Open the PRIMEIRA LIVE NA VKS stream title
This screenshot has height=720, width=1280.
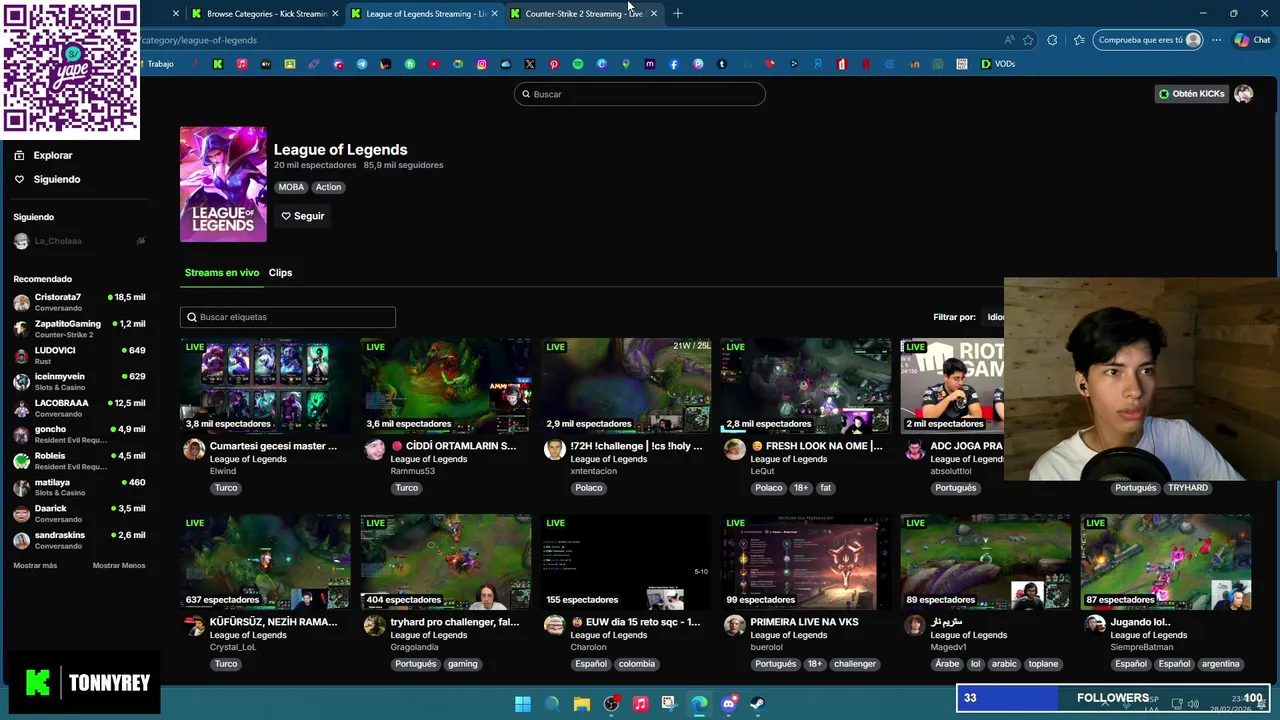[x=804, y=622]
